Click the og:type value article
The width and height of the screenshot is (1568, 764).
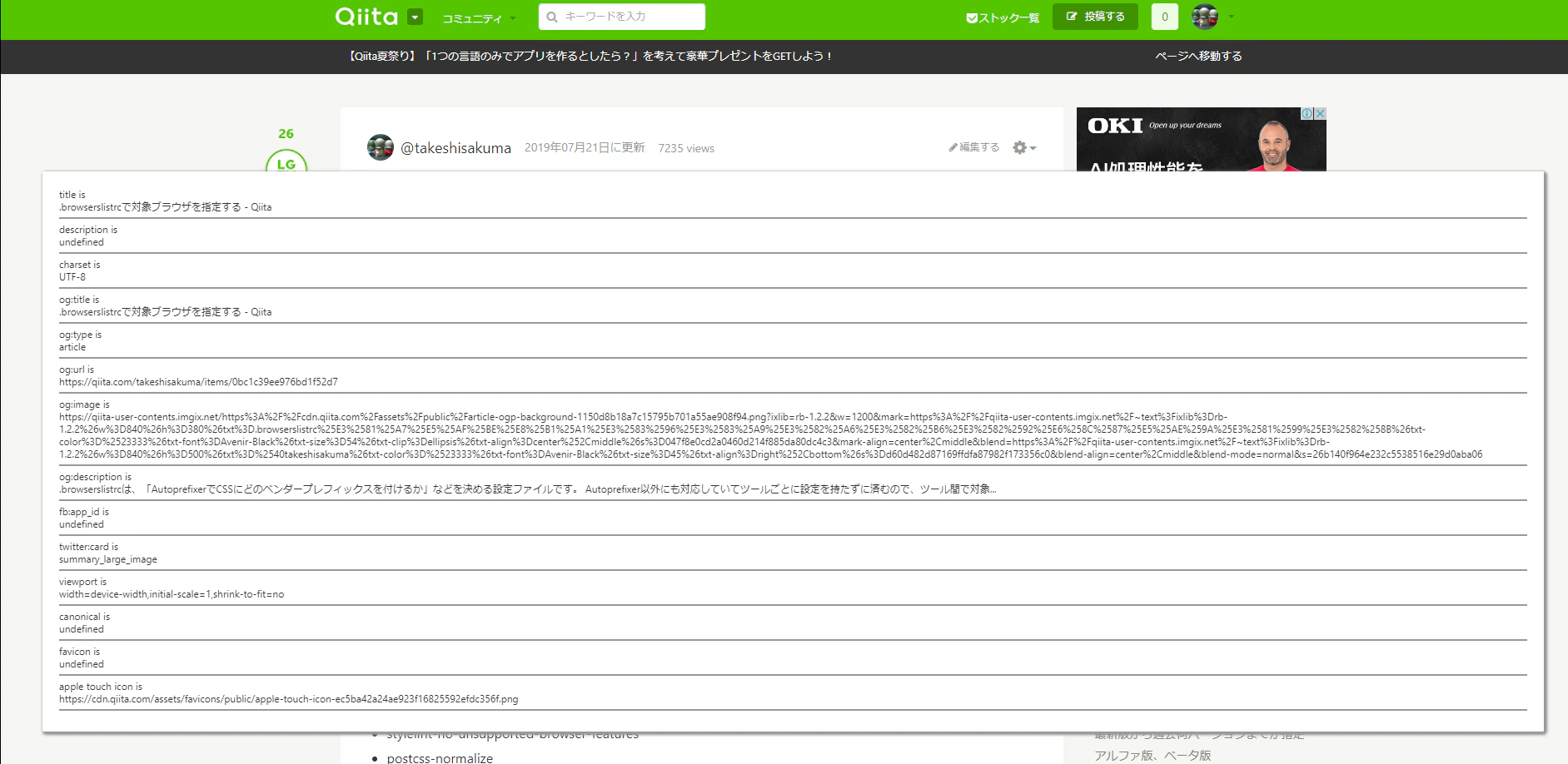point(72,347)
